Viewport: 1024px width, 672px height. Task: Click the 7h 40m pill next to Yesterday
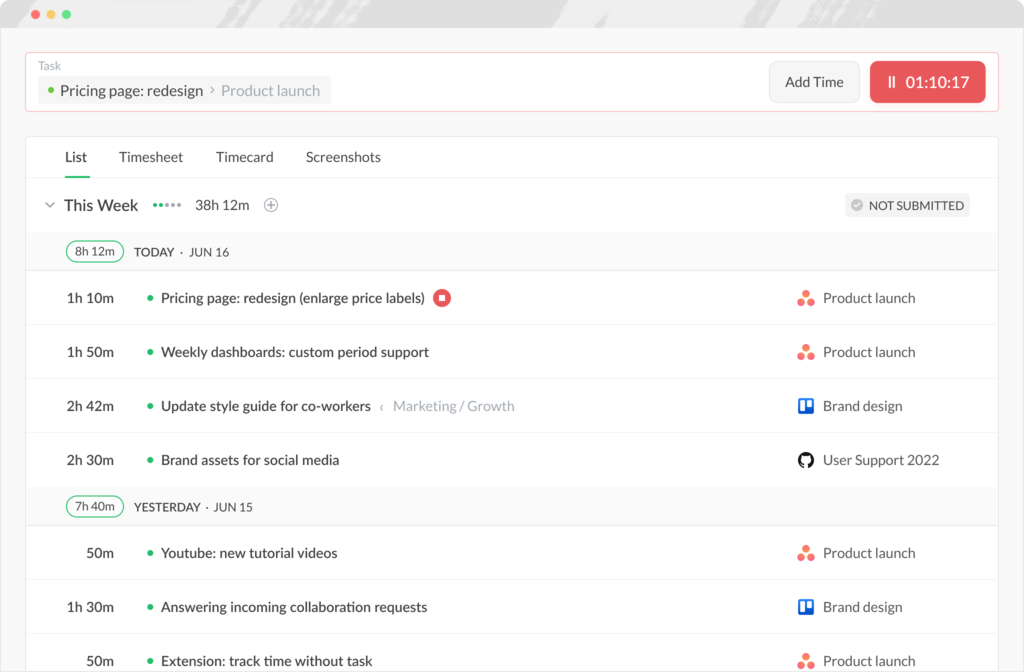(94, 506)
